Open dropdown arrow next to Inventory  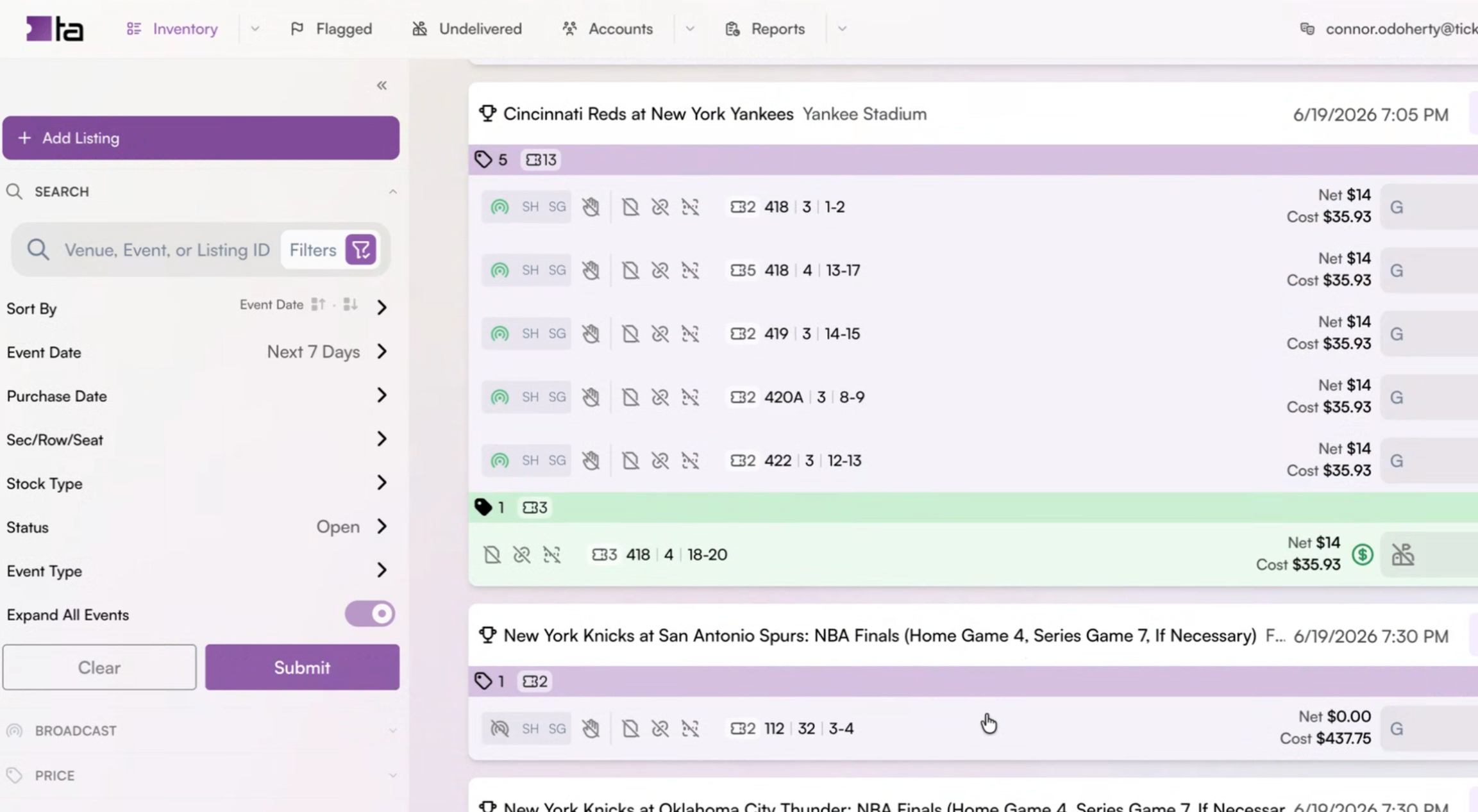pos(255,29)
